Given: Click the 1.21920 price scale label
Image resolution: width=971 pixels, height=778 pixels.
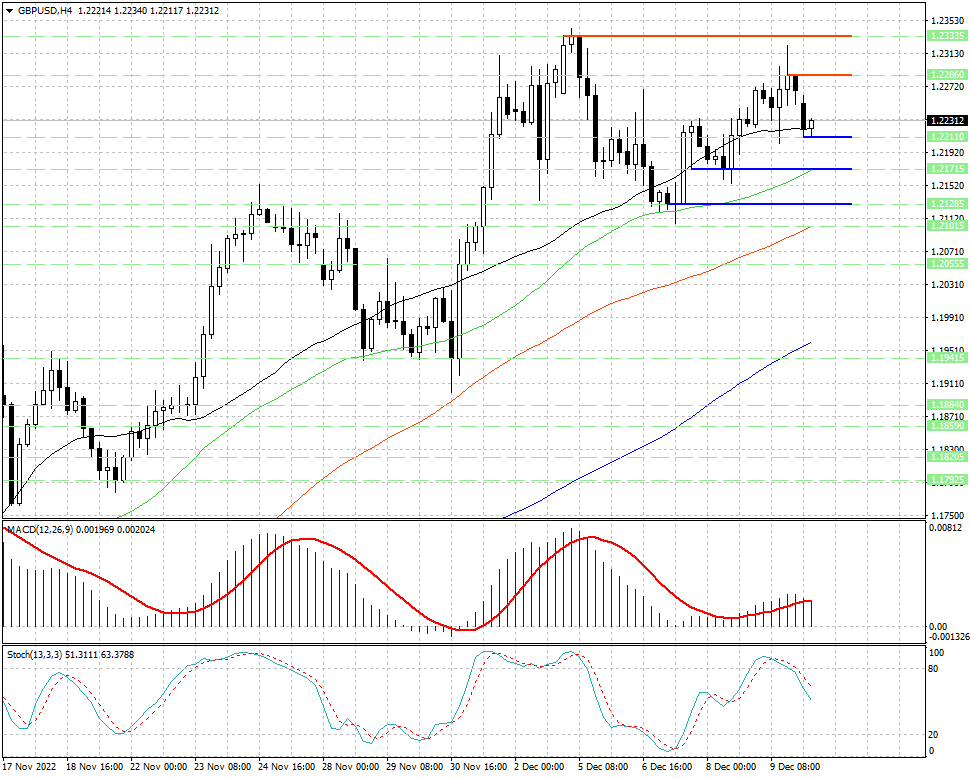Looking at the screenshot, I should 947,152.
